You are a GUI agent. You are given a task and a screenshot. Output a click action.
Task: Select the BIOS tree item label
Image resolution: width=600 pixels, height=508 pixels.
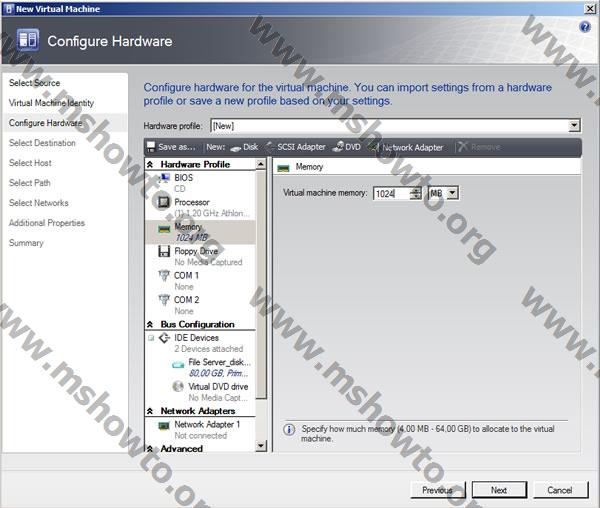pyautogui.click(x=184, y=177)
